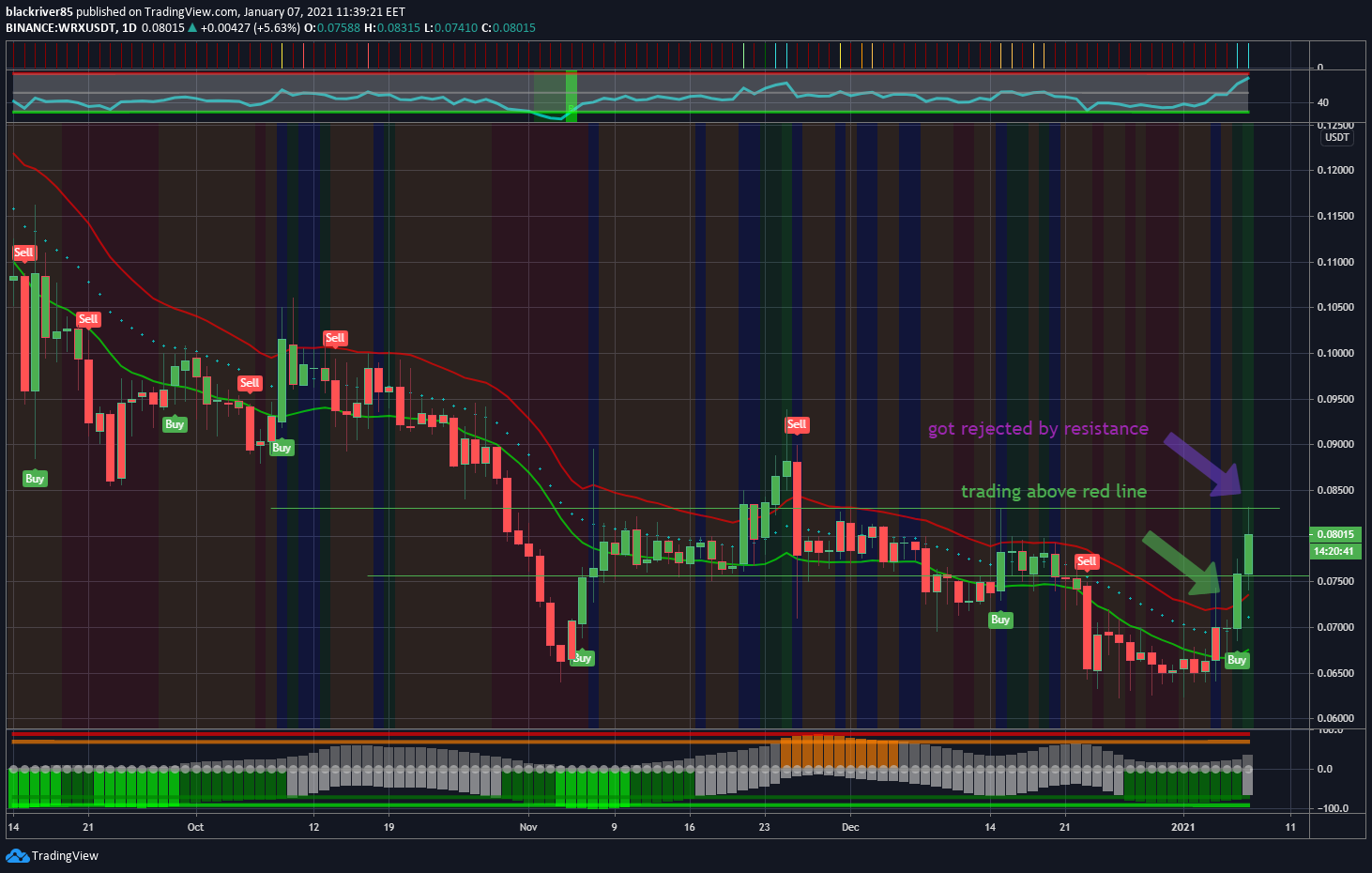
Task: Click the 0.09000 price axis label
Action: tap(1335, 445)
